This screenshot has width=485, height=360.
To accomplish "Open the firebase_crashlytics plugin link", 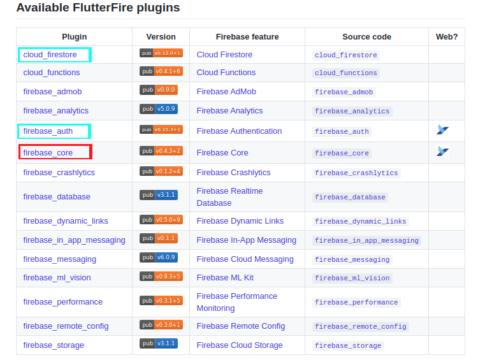I will pos(59,172).
